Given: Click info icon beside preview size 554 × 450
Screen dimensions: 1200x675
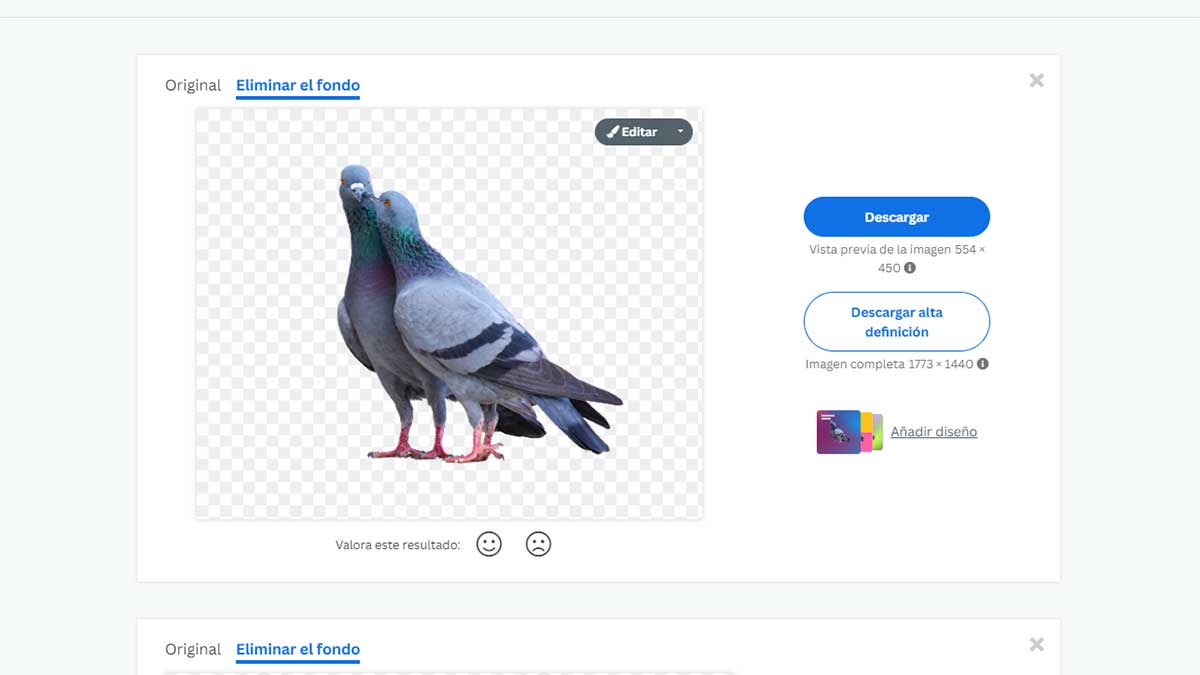Looking at the screenshot, I should [x=910, y=268].
